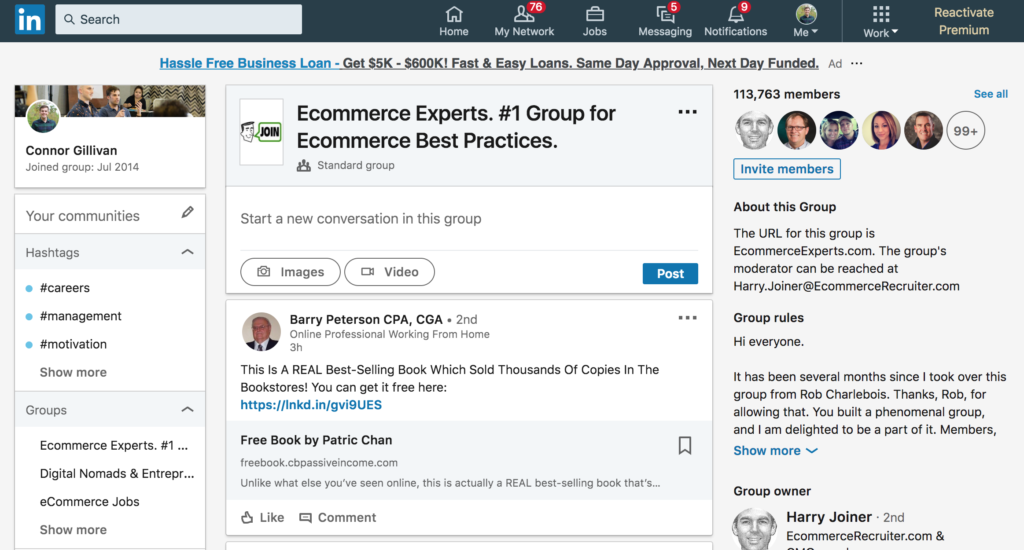Open the LinkedIn logo home link
The width and height of the screenshot is (1024, 550).
click(x=30, y=20)
